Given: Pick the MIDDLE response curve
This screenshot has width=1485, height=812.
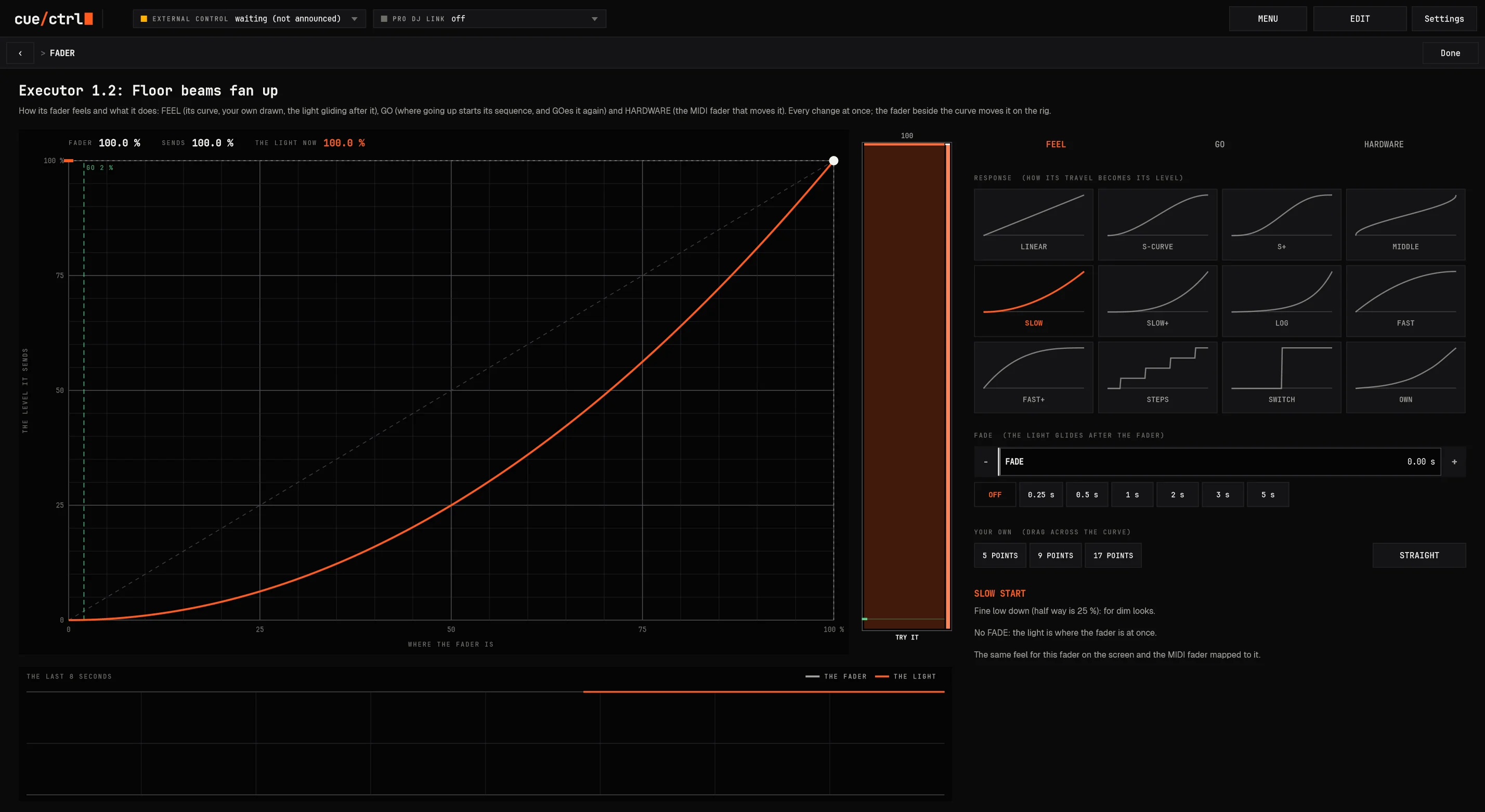Looking at the screenshot, I should click(x=1405, y=224).
